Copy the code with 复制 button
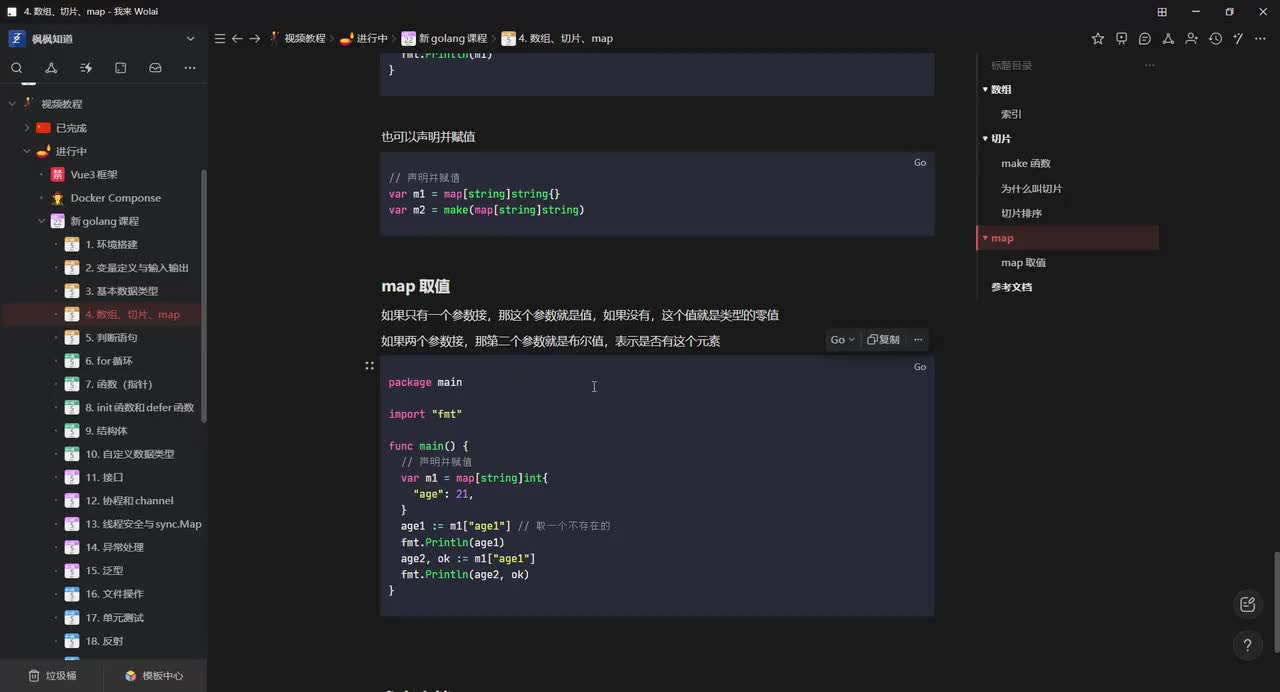This screenshot has height=692, width=1280. coord(883,340)
